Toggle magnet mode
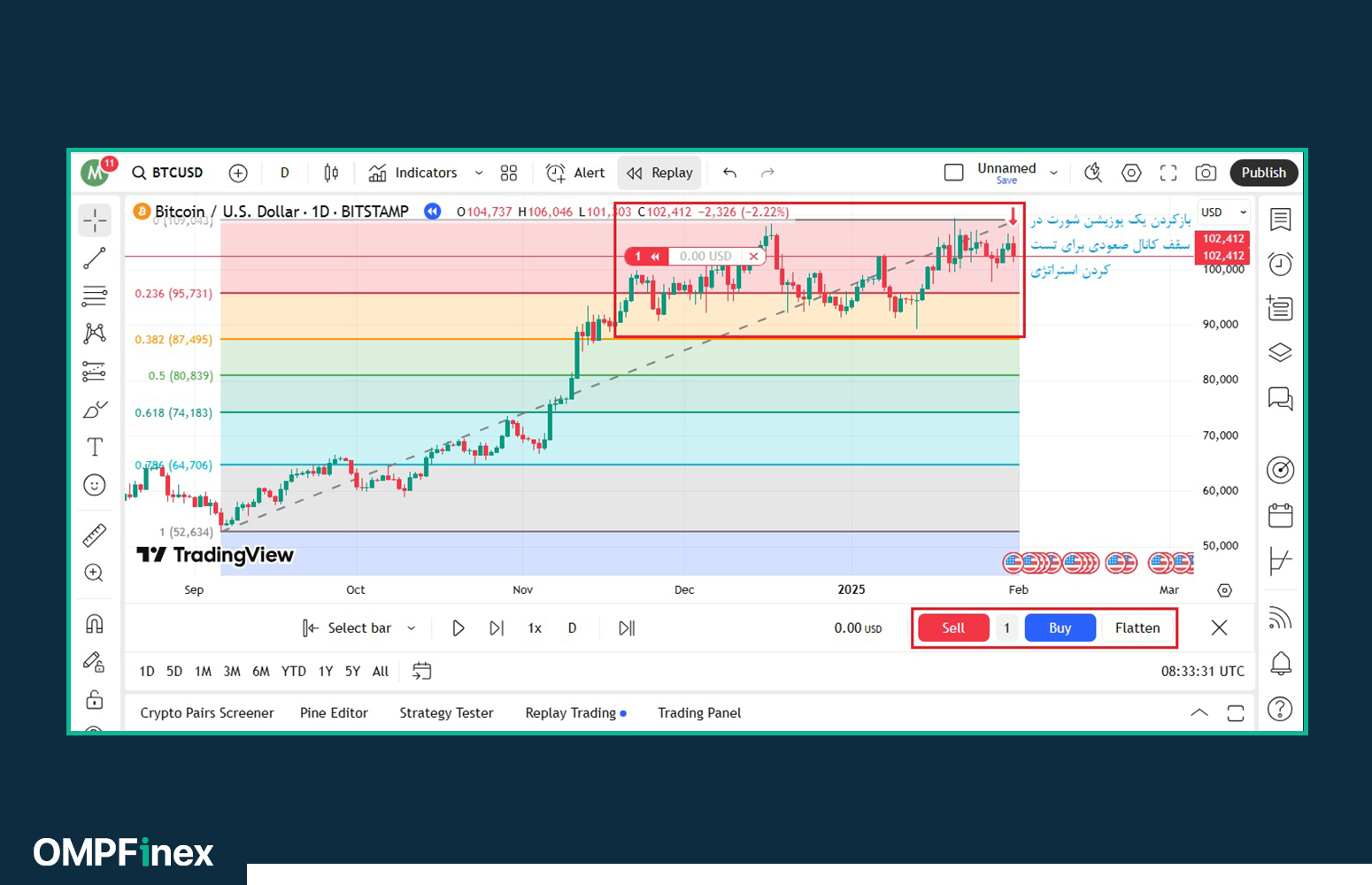The height and width of the screenshot is (885, 1372). (x=95, y=624)
